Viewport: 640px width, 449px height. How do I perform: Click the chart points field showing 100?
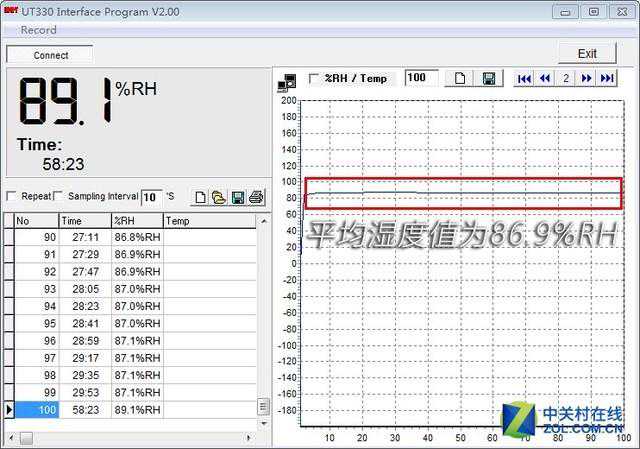tap(420, 78)
